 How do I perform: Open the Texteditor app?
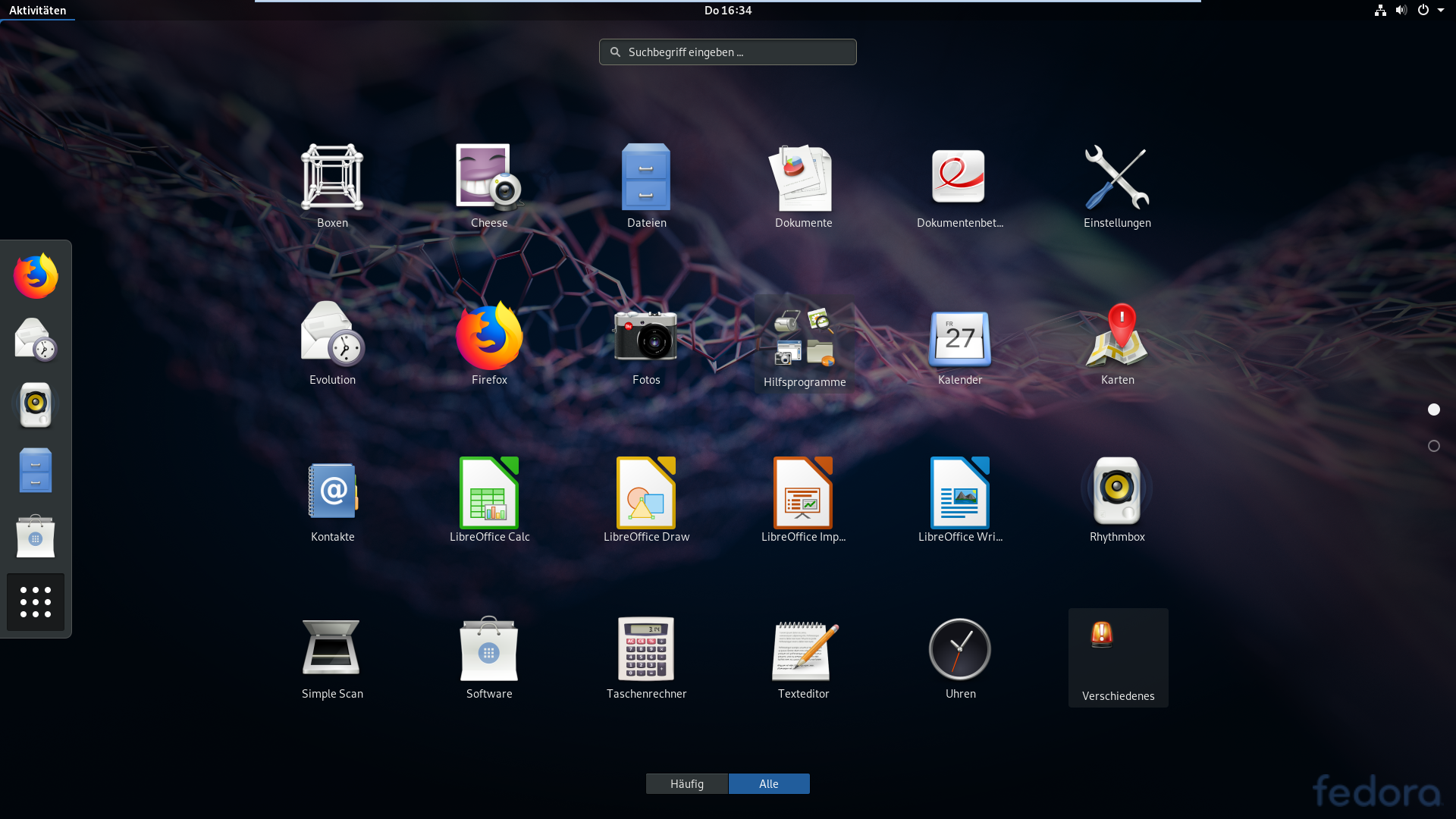(803, 657)
